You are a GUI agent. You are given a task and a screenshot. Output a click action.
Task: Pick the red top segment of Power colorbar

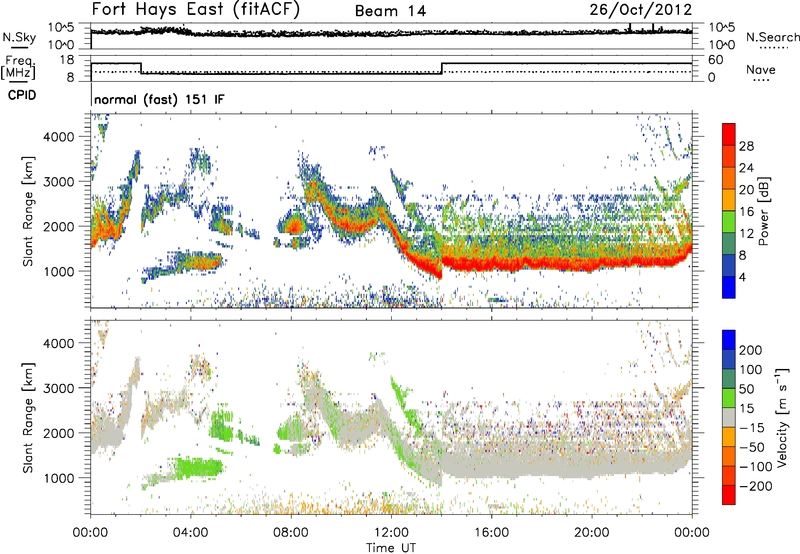[729, 134]
